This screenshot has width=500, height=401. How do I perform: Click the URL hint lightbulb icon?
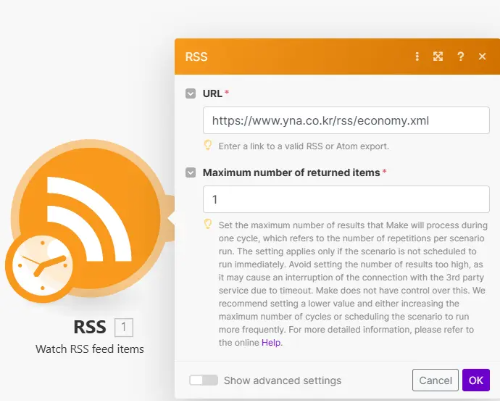[x=208, y=145]
